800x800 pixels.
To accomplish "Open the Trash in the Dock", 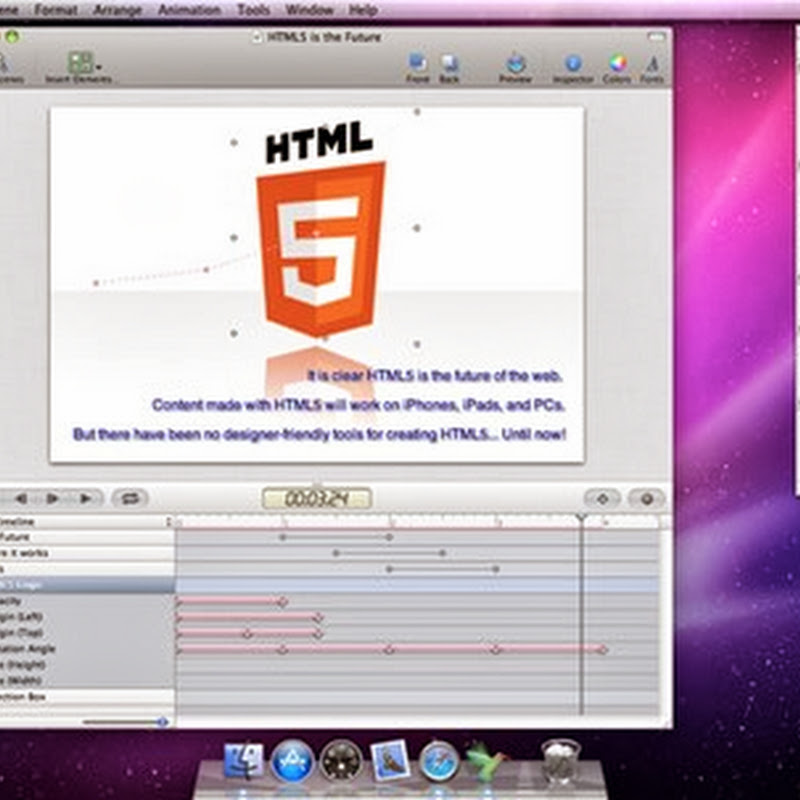I will 560,762.
